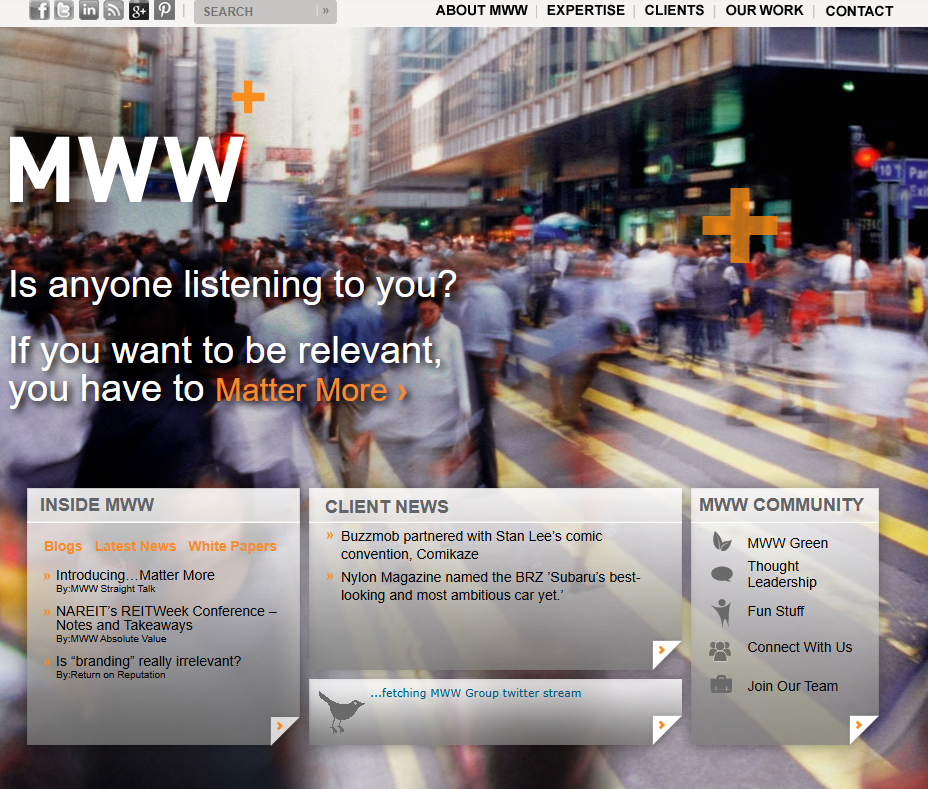The width and height of the screenshot is (928, 789).
Task: Click the fetching MWW Group twitter stream text
Action: (x=476, y=693)
